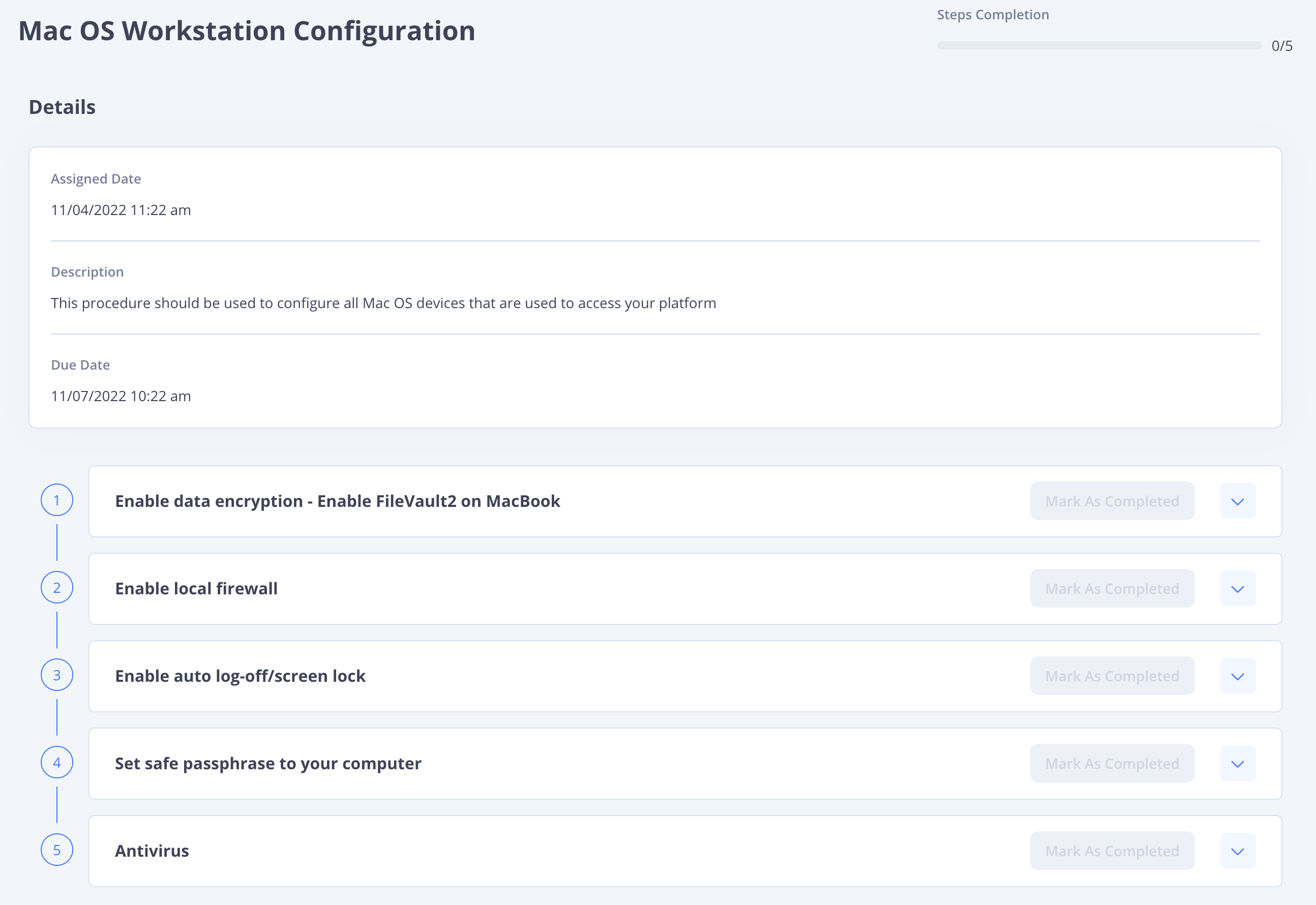
Task: Mark FileVault2 encryption step as completed
Action: coord(1112,501)
